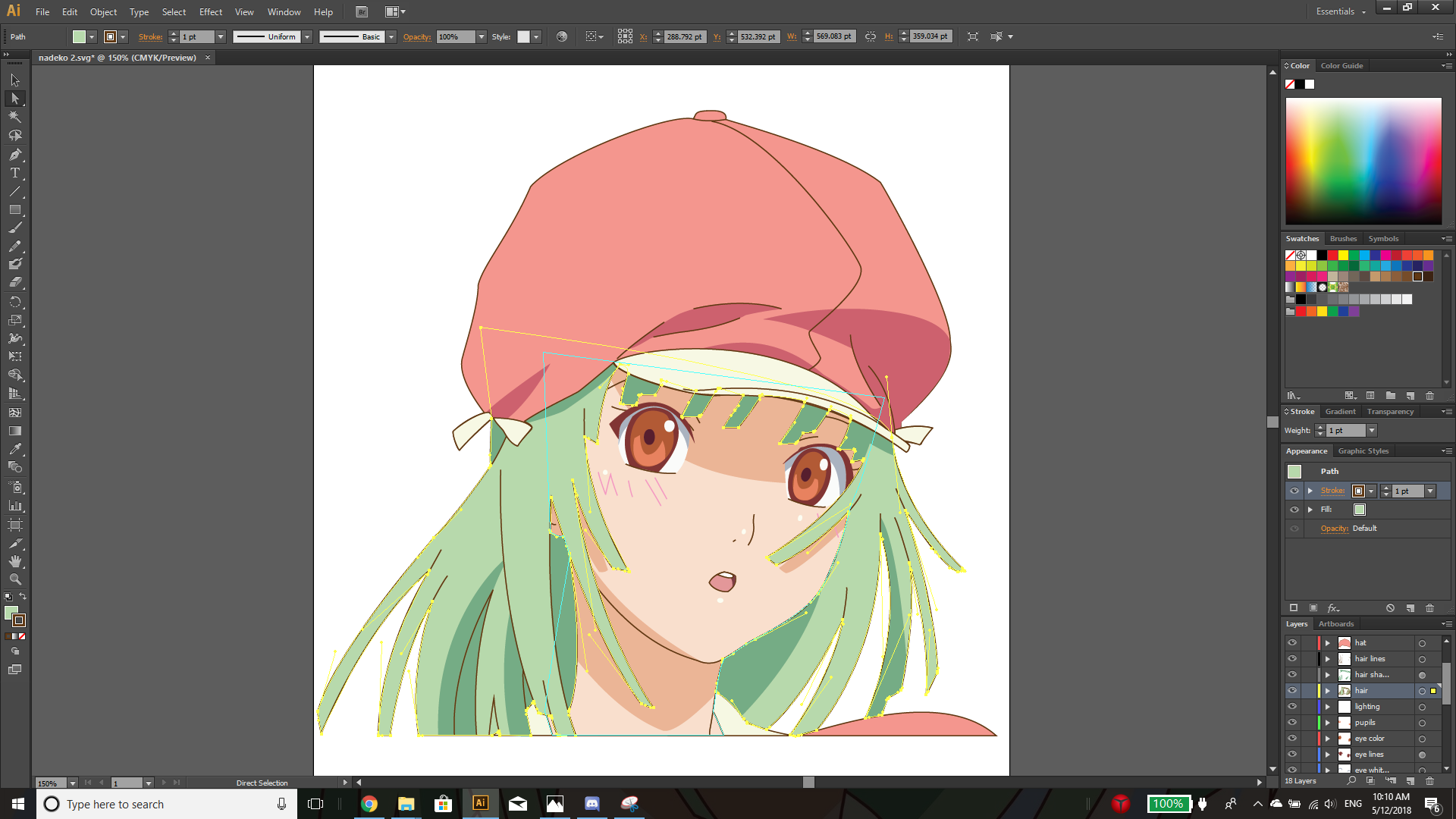Select the Direct Selection tool
The height and width of the screenshot is (819, 1456).
[x=14, y=99]
